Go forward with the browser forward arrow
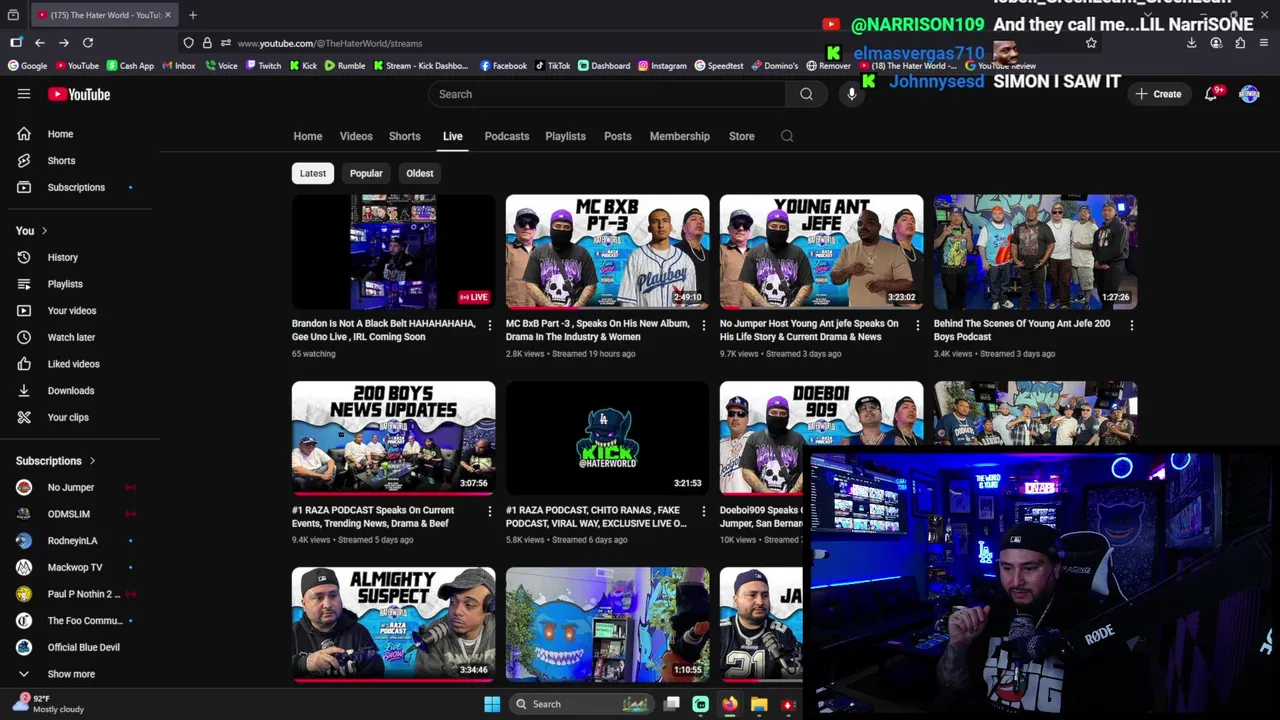 (63, 43)
